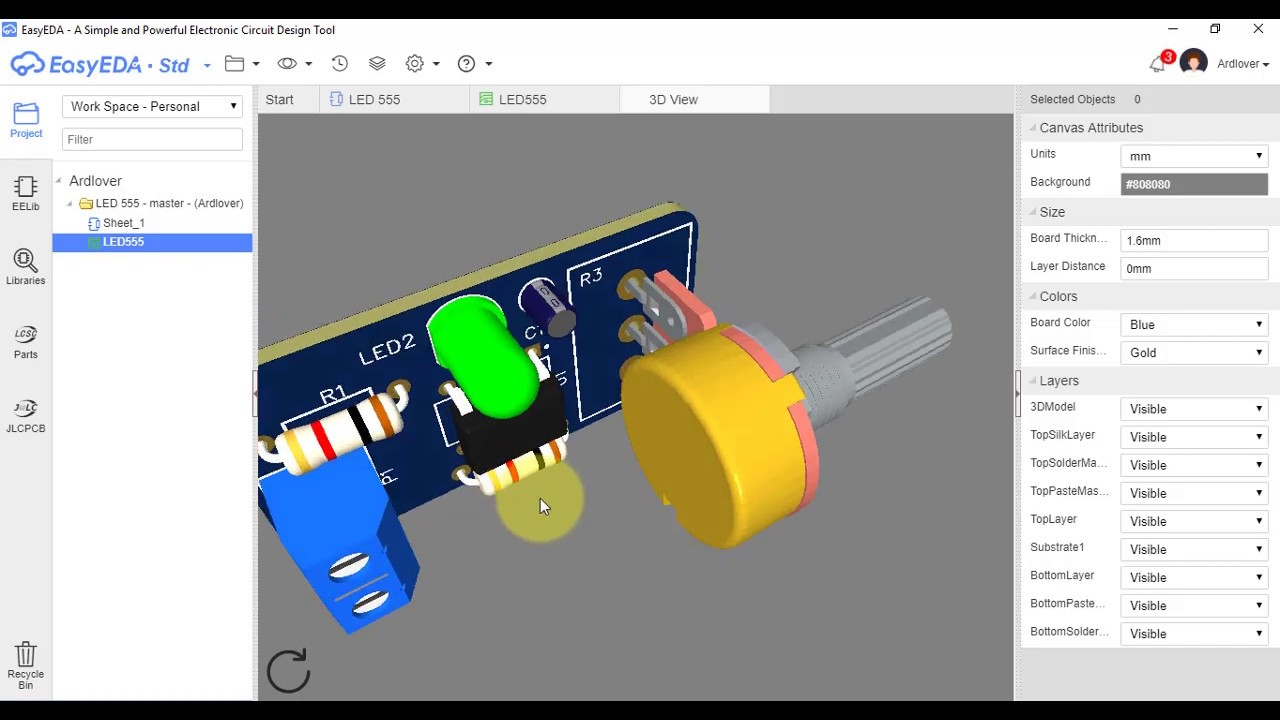Open the Ardlover account dropdown
Screen dimensions: 1280x720
pyautogui.click(x=1243, y=64)
